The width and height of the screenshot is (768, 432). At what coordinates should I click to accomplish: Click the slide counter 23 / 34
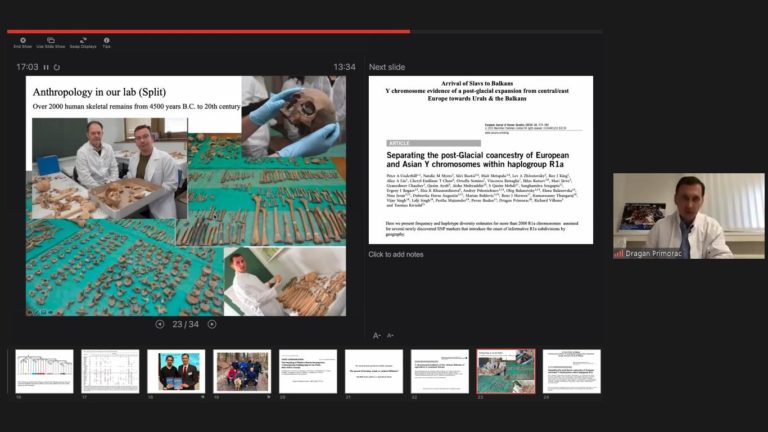pos(186,324)
